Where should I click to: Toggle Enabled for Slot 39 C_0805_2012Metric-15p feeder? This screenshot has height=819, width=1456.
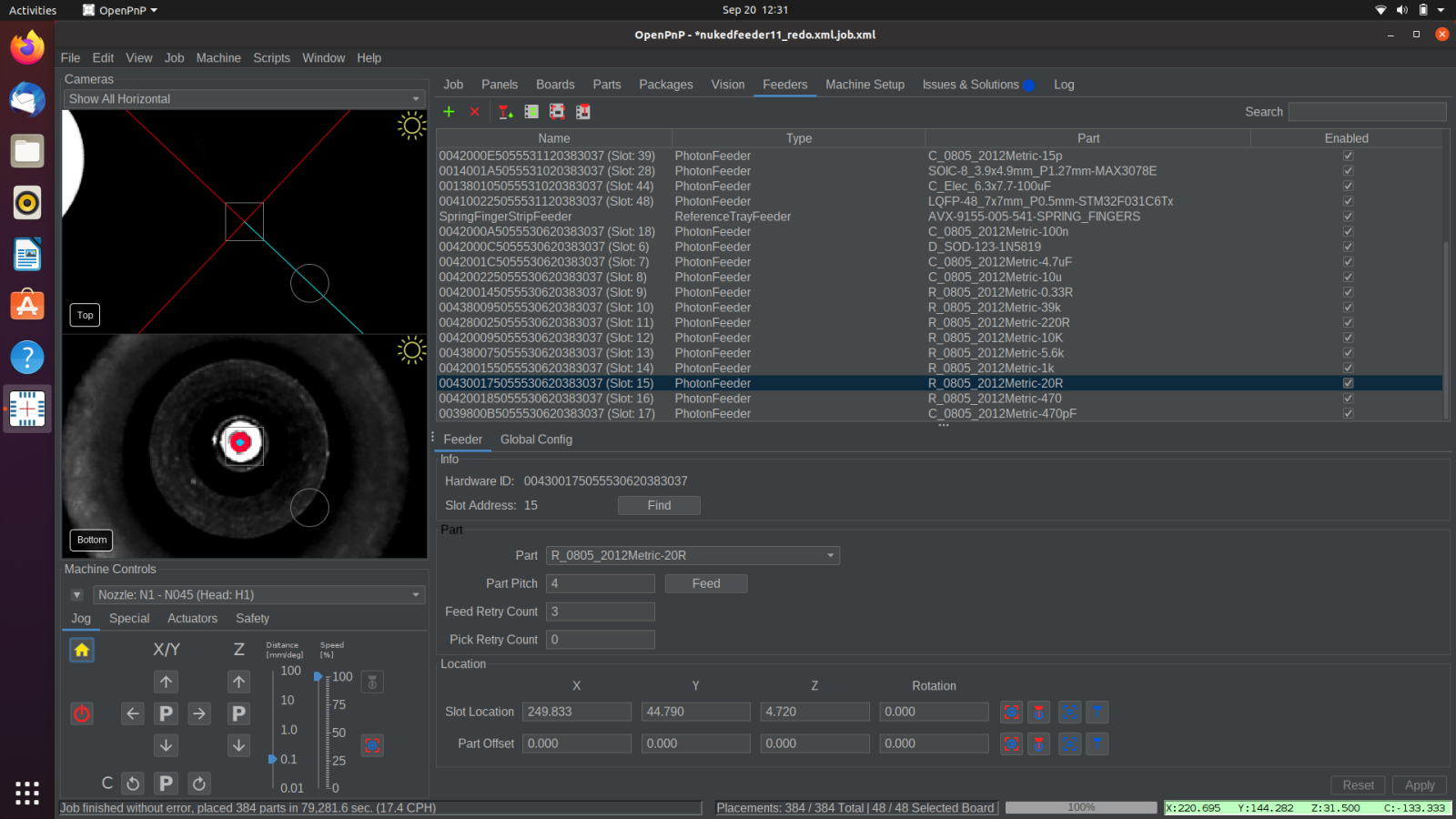[1348, 156]
